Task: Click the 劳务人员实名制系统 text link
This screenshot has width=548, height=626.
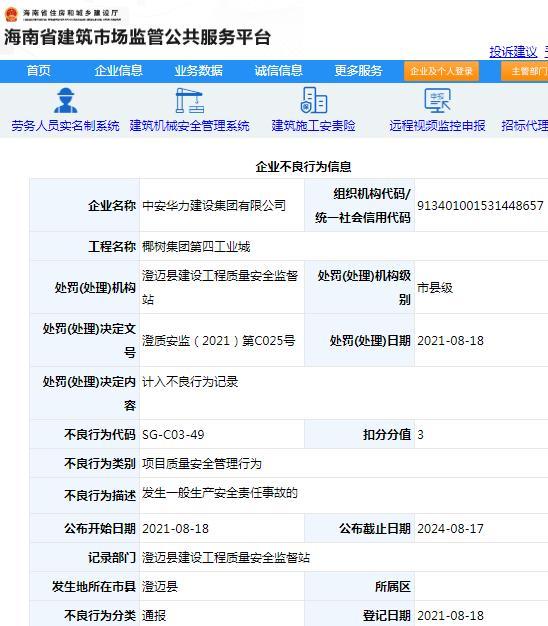Action: 65,126
